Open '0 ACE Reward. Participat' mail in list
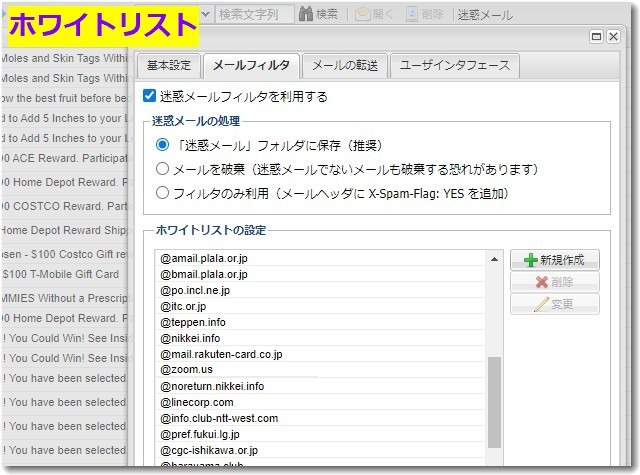Screen dimensions: 640x475 [x=64, y=158]
